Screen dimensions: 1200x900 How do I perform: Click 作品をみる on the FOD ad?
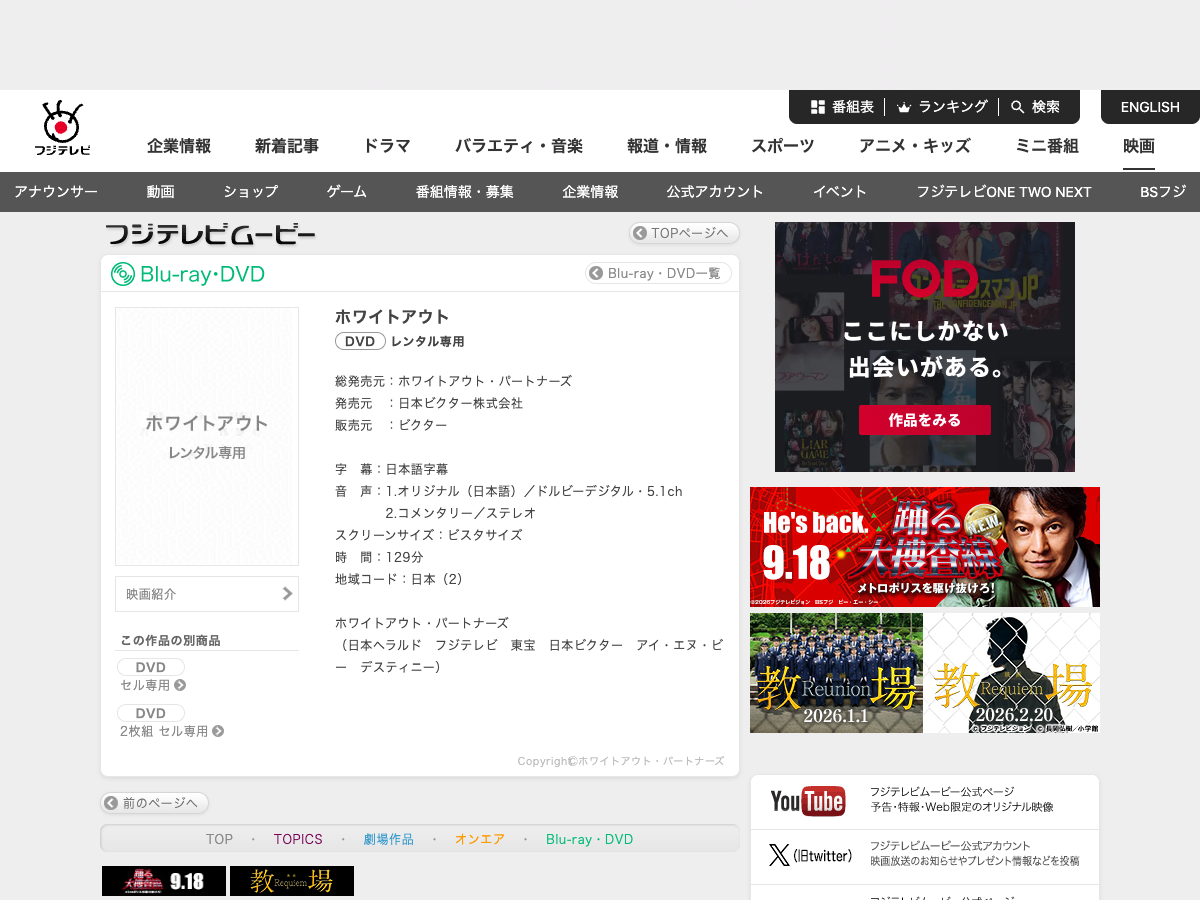pyautogui.click(x=925, y=420)
